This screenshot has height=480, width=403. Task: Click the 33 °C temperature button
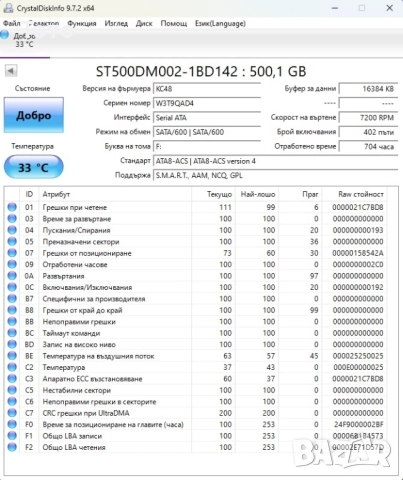[x=34, y=167]
